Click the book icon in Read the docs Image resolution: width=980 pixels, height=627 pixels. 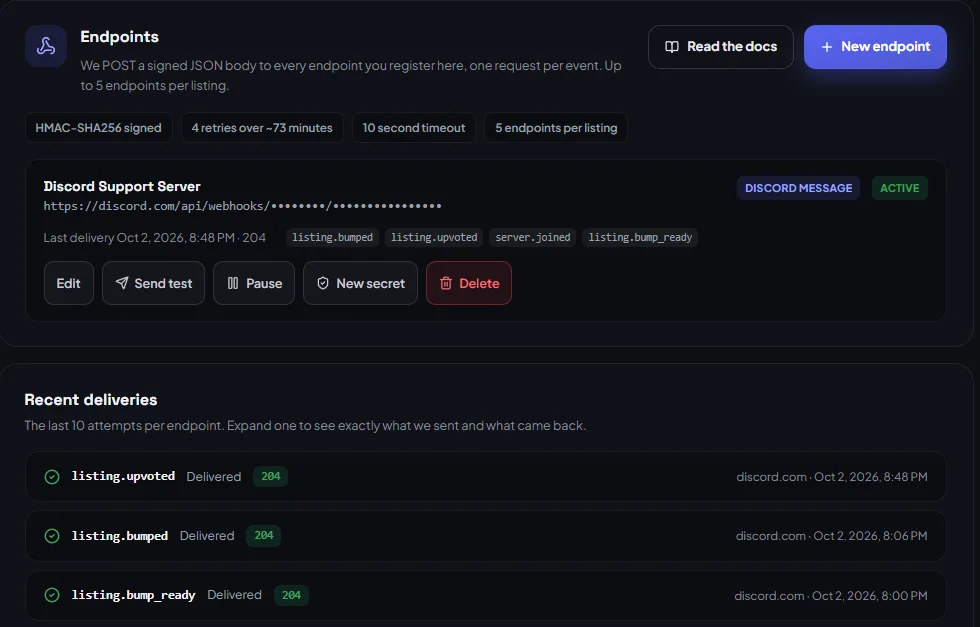(672, 47)
